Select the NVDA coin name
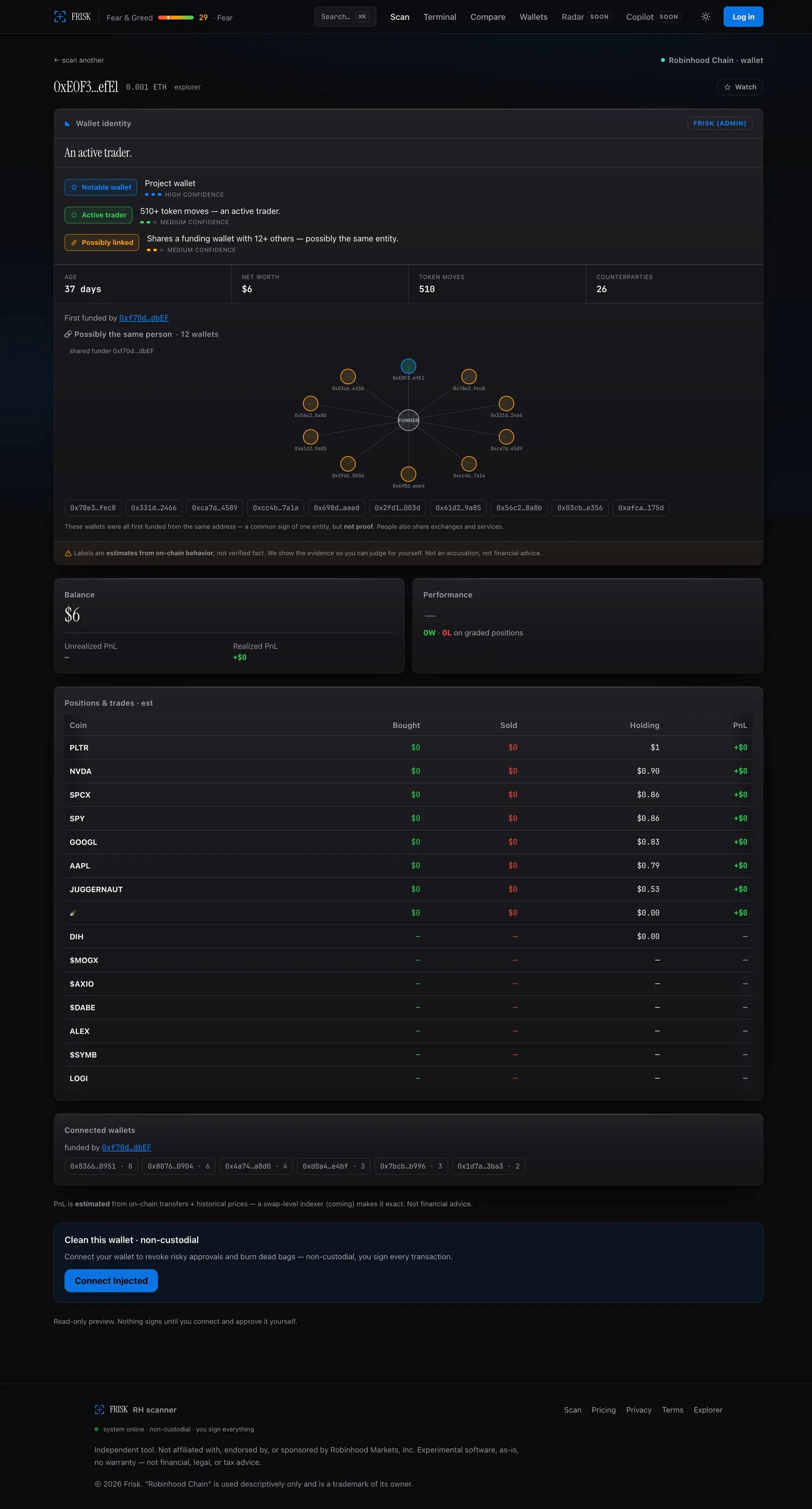812x1509 pixels. (x=80, y=771)
